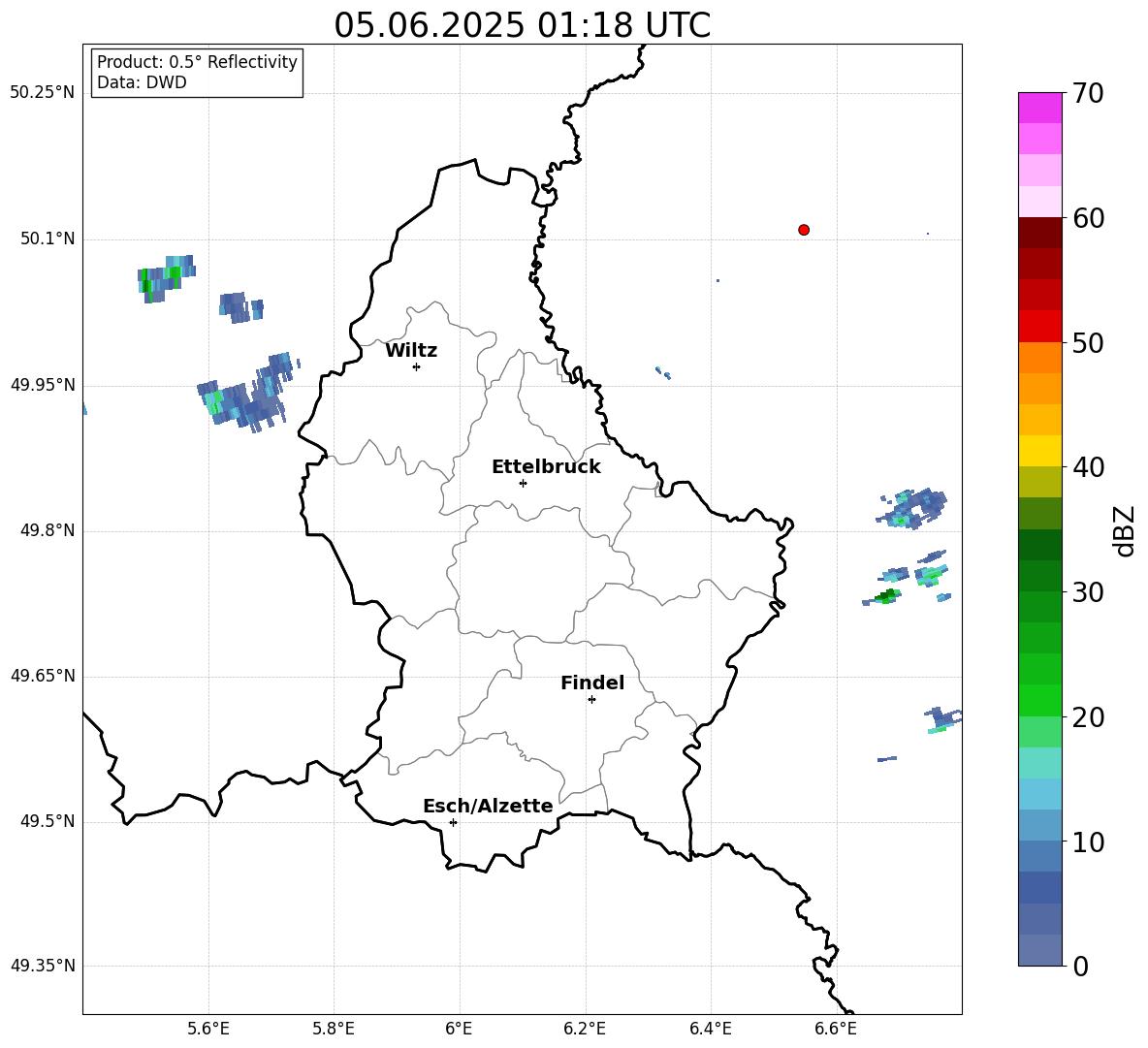Click the 5.6°E longitude label
This screenshot has width=1148, height=1048.
tap(208, 1029)
